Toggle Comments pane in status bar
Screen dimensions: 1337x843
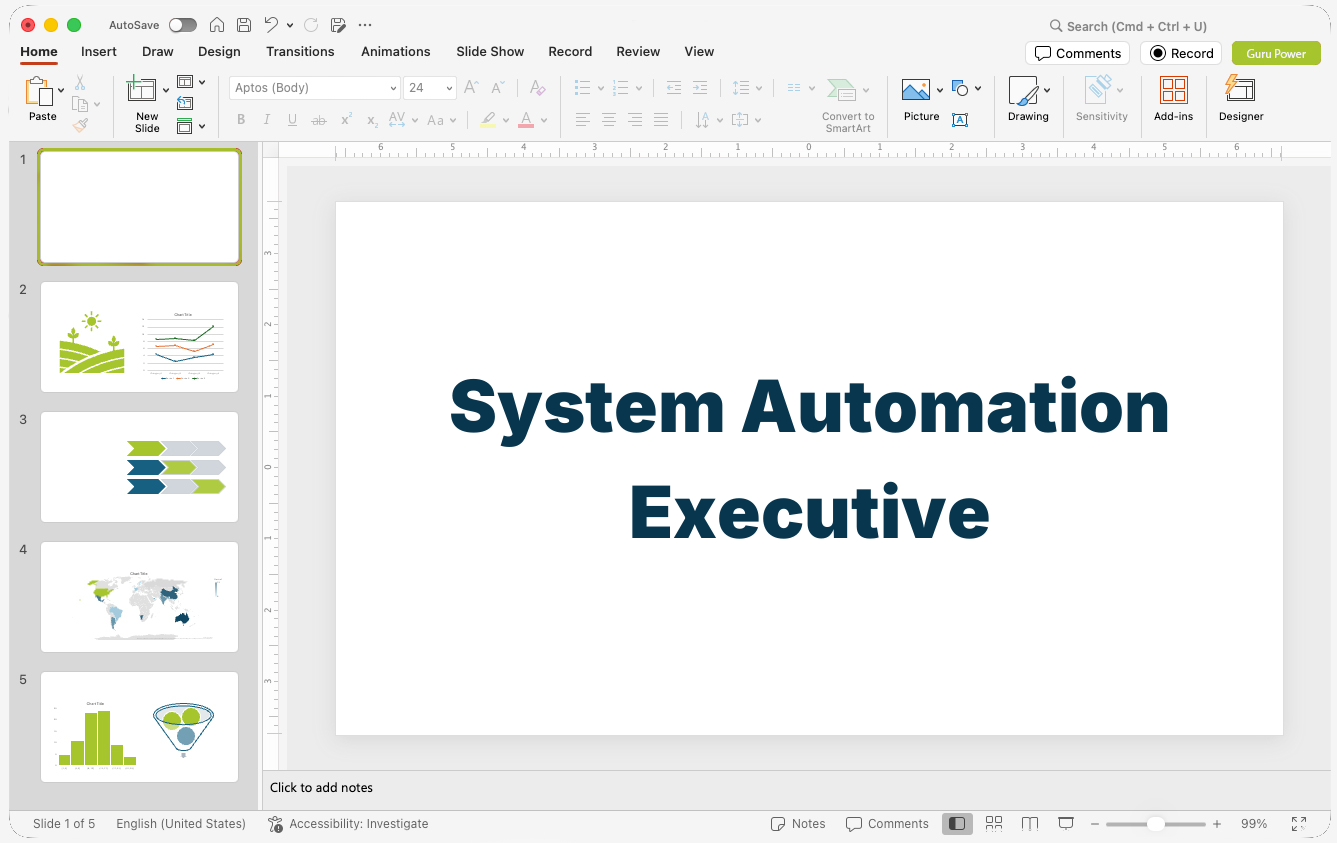(x=887, y=824)
